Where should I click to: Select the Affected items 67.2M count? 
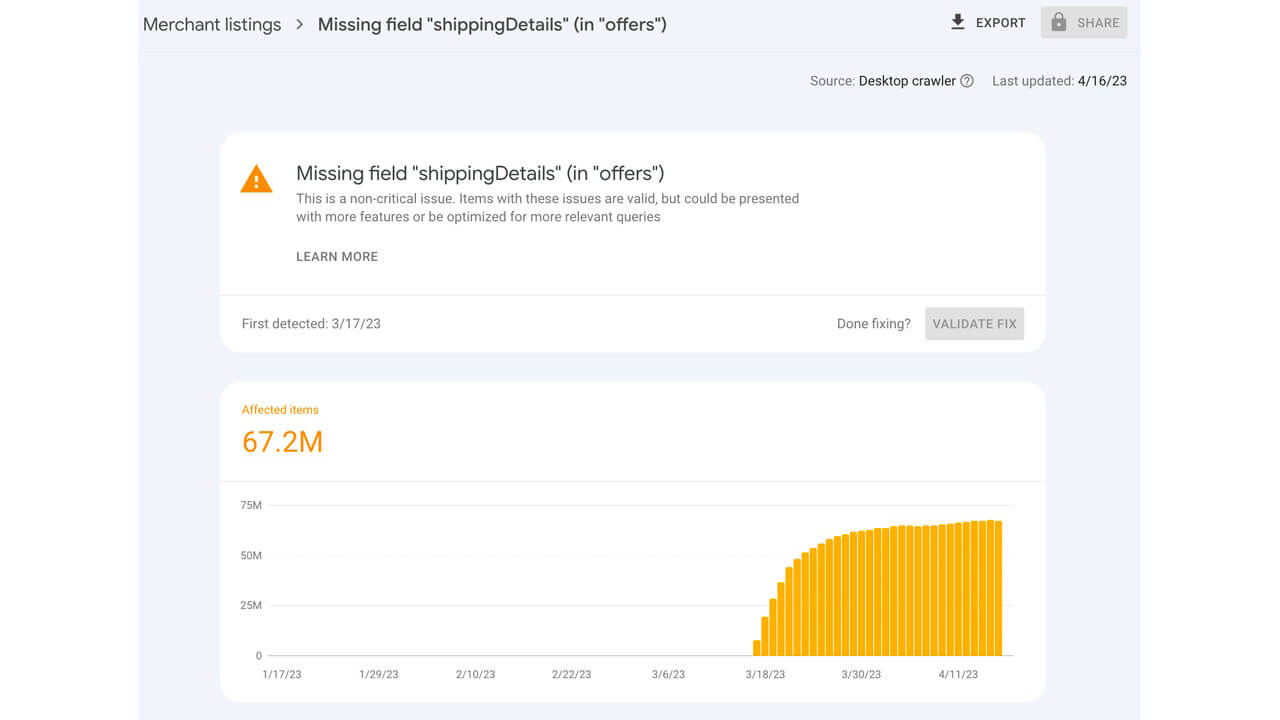[x=282, y=441]
